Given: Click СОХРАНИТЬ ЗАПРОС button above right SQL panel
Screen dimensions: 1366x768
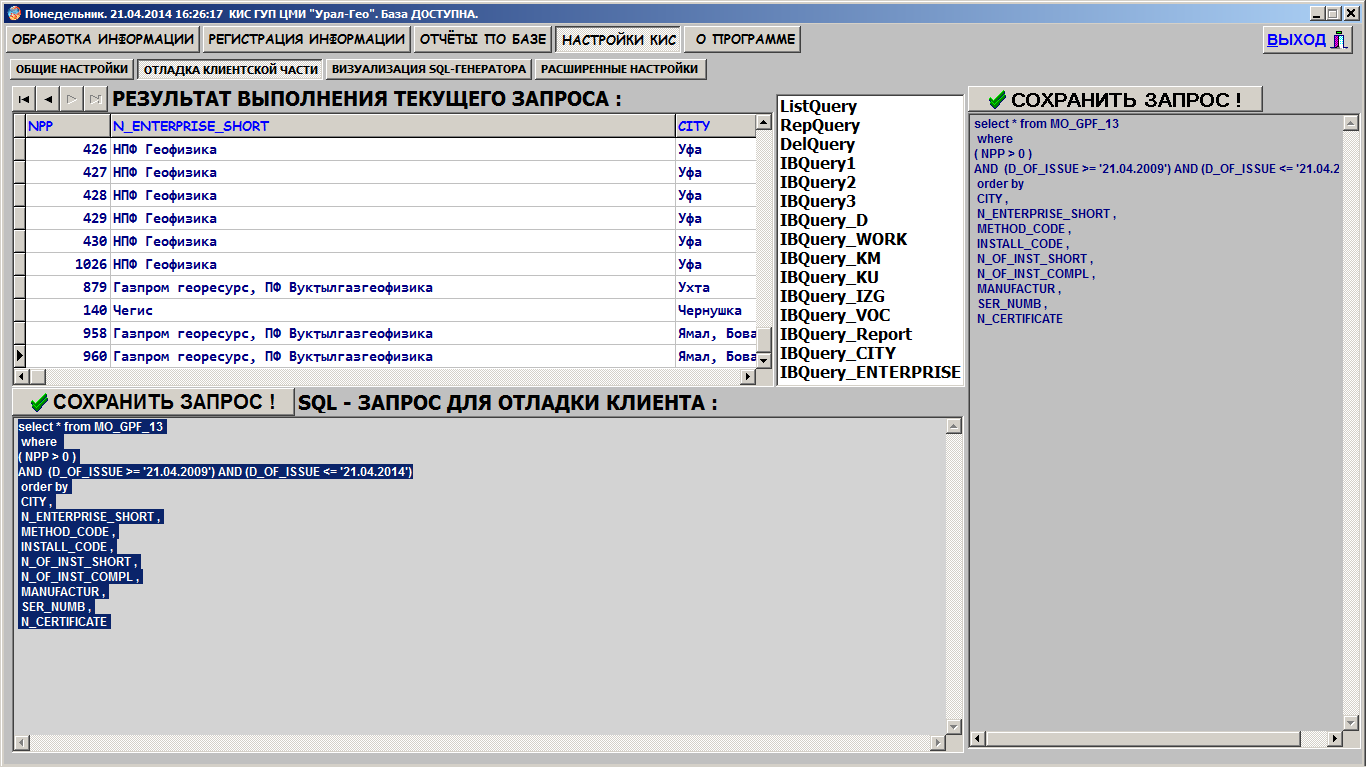Looking at the screenshot, I should pos(1115,99).
